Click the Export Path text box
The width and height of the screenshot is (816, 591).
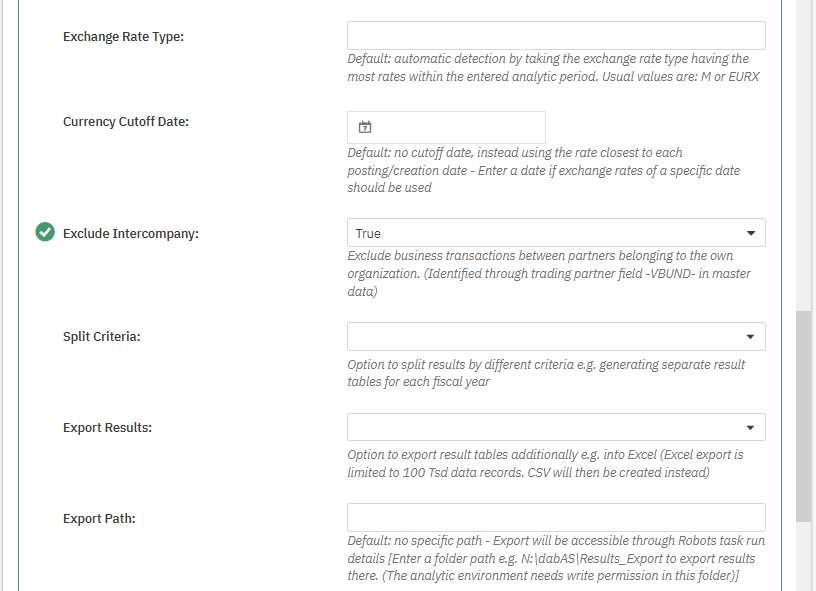point(555,518)
